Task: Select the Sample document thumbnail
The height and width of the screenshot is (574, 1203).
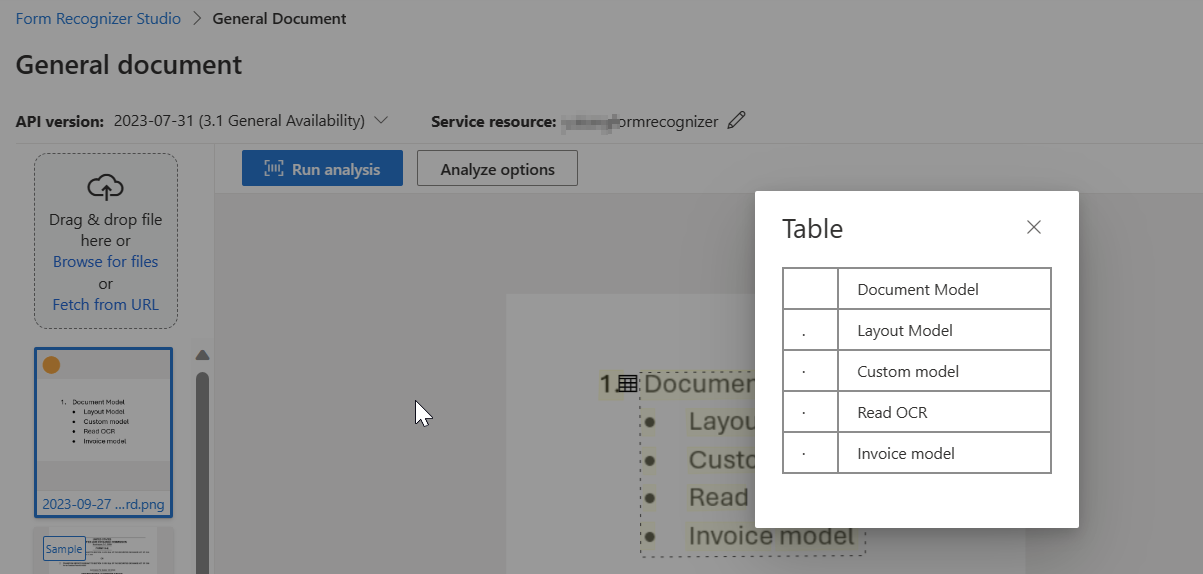Action: click(103, 551)
